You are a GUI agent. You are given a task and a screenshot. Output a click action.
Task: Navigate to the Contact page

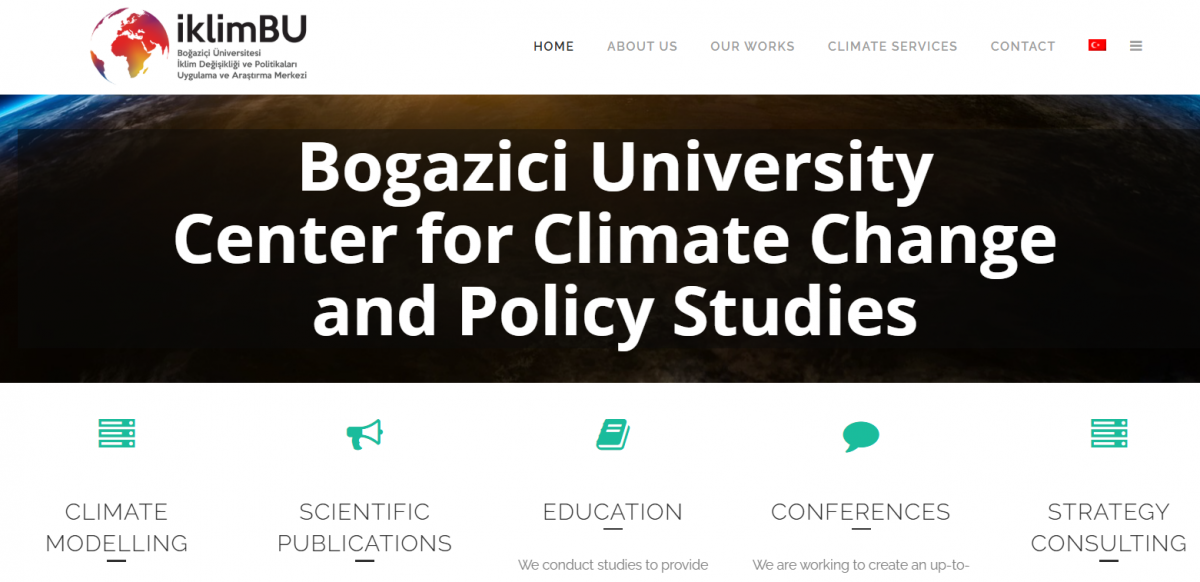coord(1023,47)
